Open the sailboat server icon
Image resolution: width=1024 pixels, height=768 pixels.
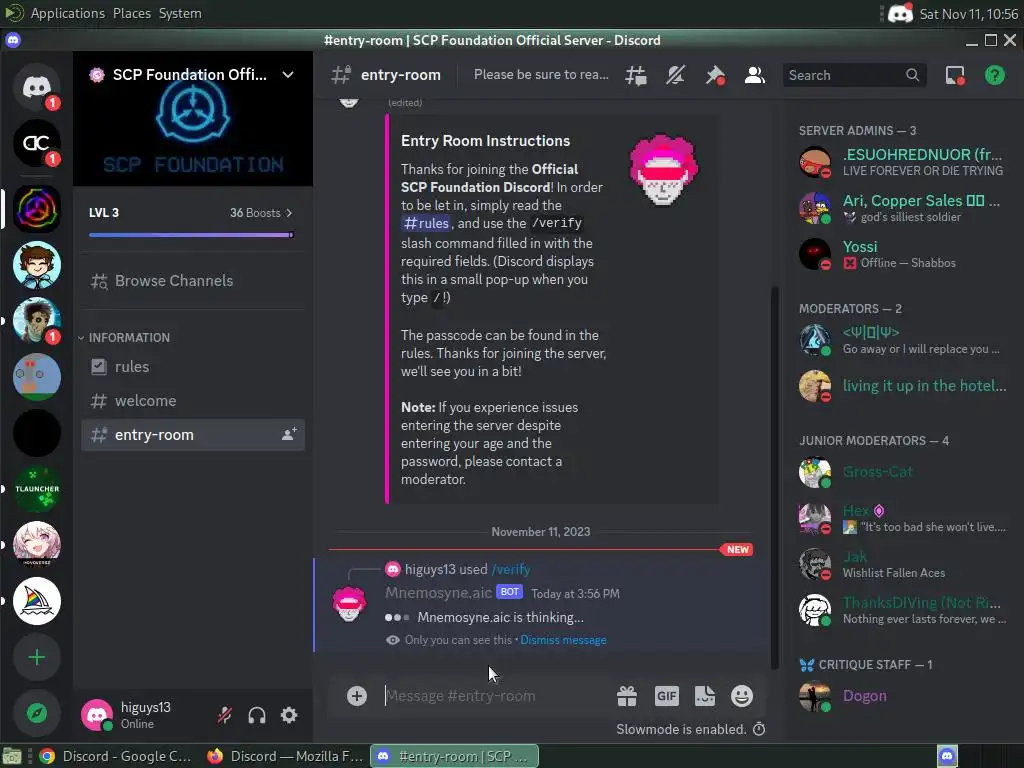tap(37, 601)
